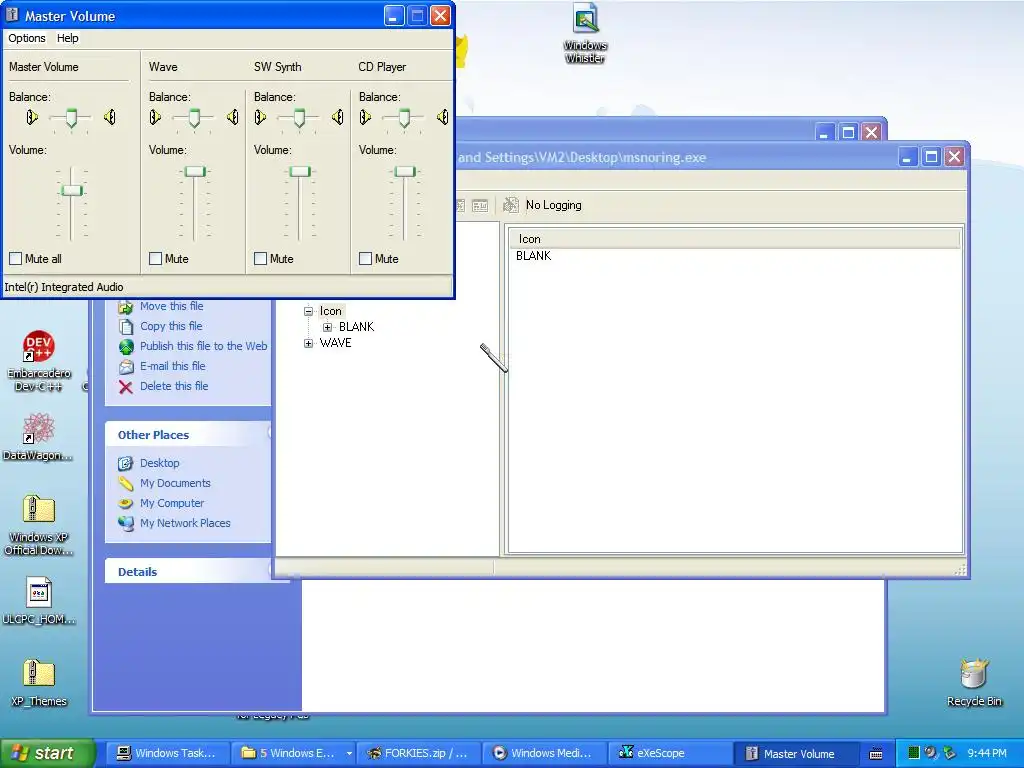1024x768 pixels.
Task: Click the on-screen keyboard icon in taskbar
Action: click(x=876, y=754)
